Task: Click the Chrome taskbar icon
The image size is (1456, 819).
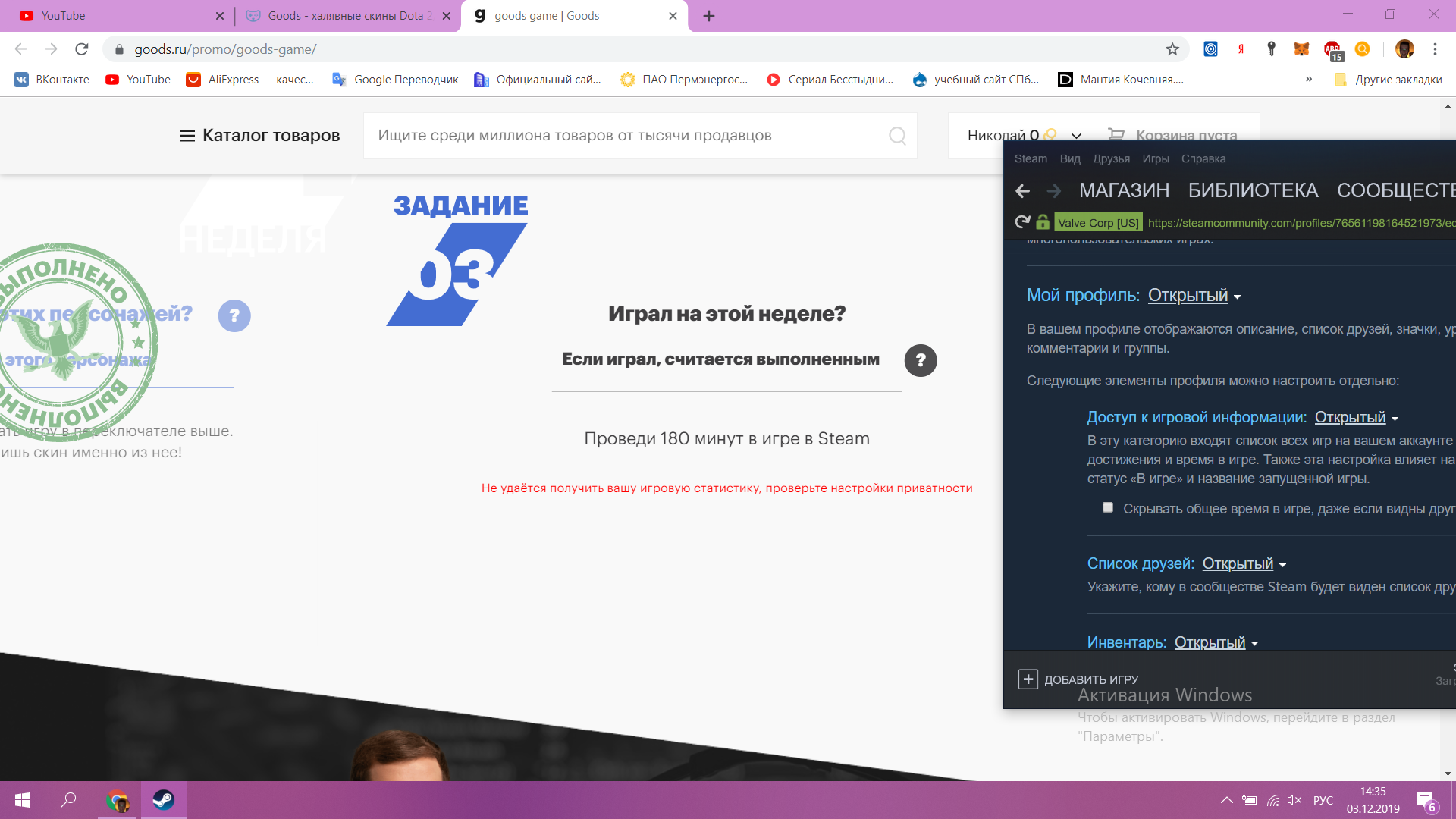Action: 118,800
